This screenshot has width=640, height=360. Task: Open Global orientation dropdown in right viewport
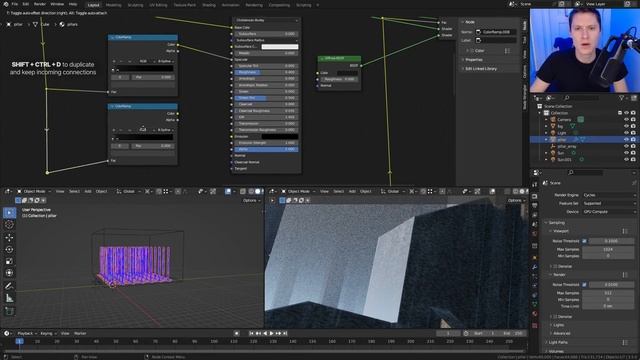pos(393,191)
